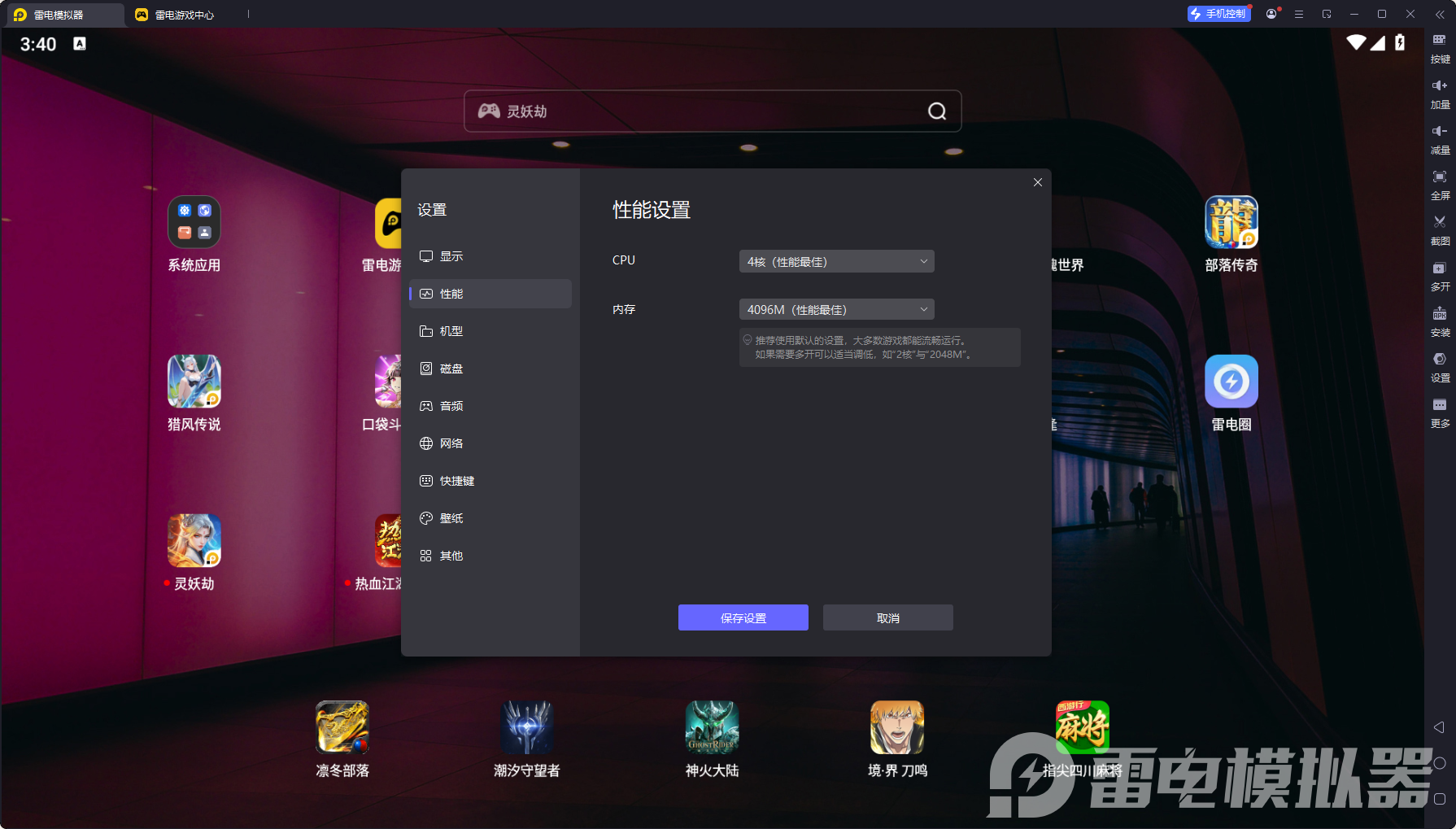This screenshot has width=1456, height=829.
Task: Click the Android home circle button
Action: pos(1439,763)
